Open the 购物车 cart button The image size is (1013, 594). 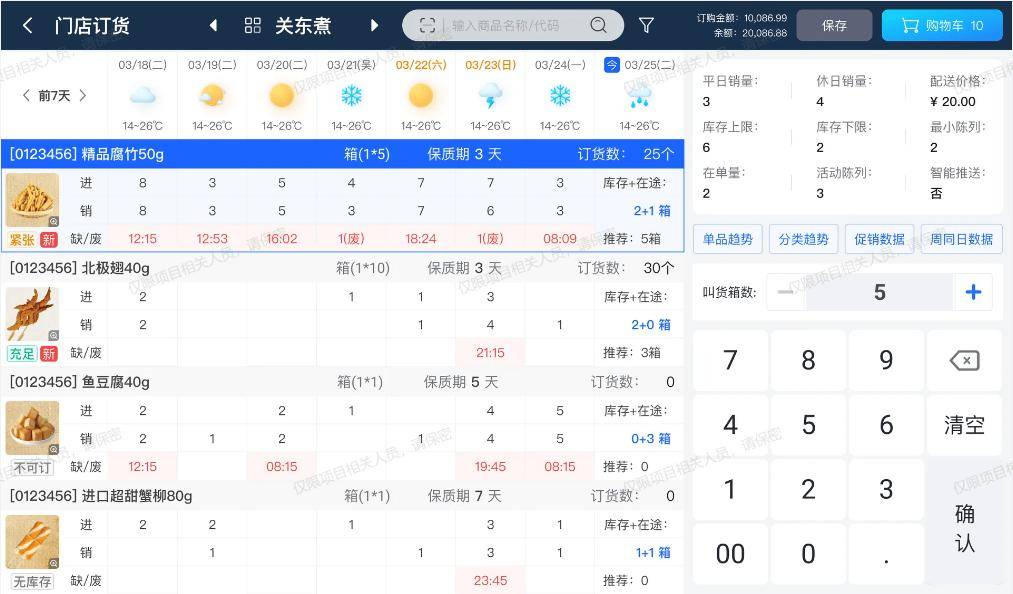pos(942,26)
